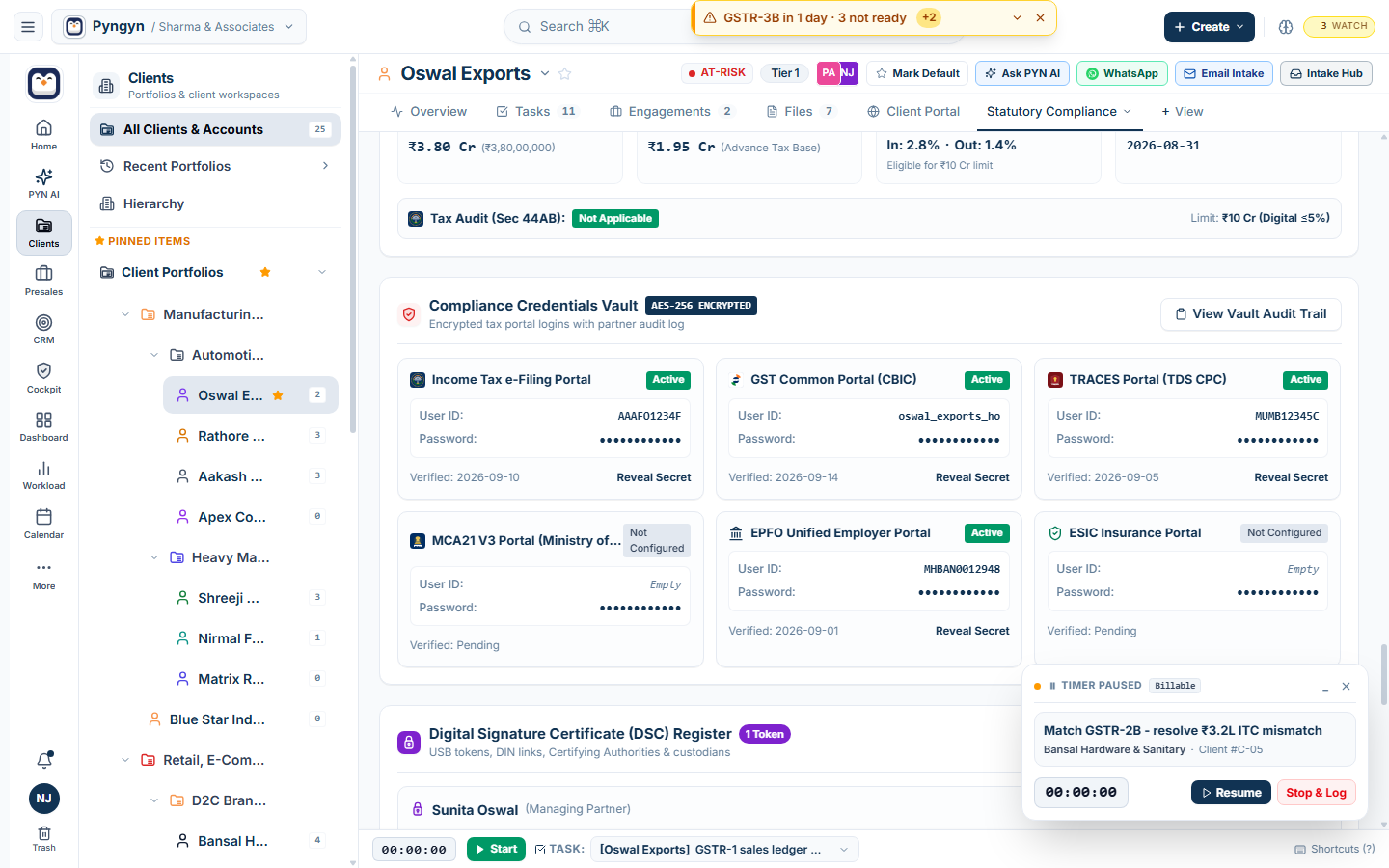The height and width of the screenshot is (868, 1389).
Task: Open Trash in left sidebar
Action: (43, 838)
